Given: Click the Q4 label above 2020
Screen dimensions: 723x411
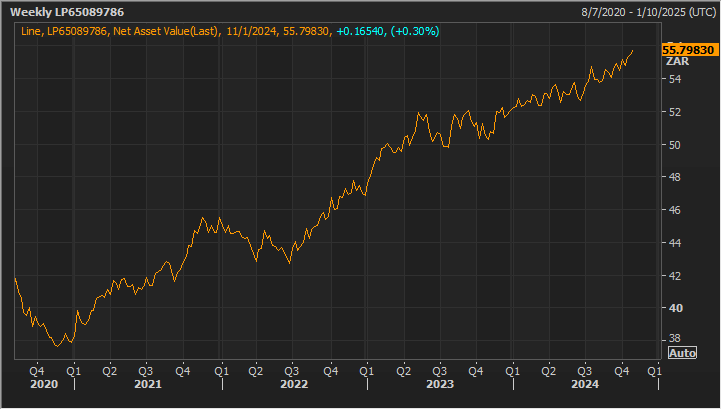Looking at the screenshot, I should [37, 372].
